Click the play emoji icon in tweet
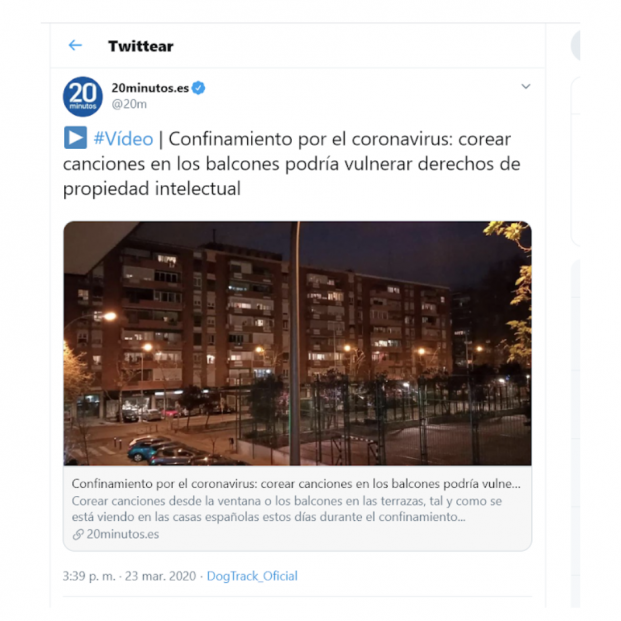 75,138
